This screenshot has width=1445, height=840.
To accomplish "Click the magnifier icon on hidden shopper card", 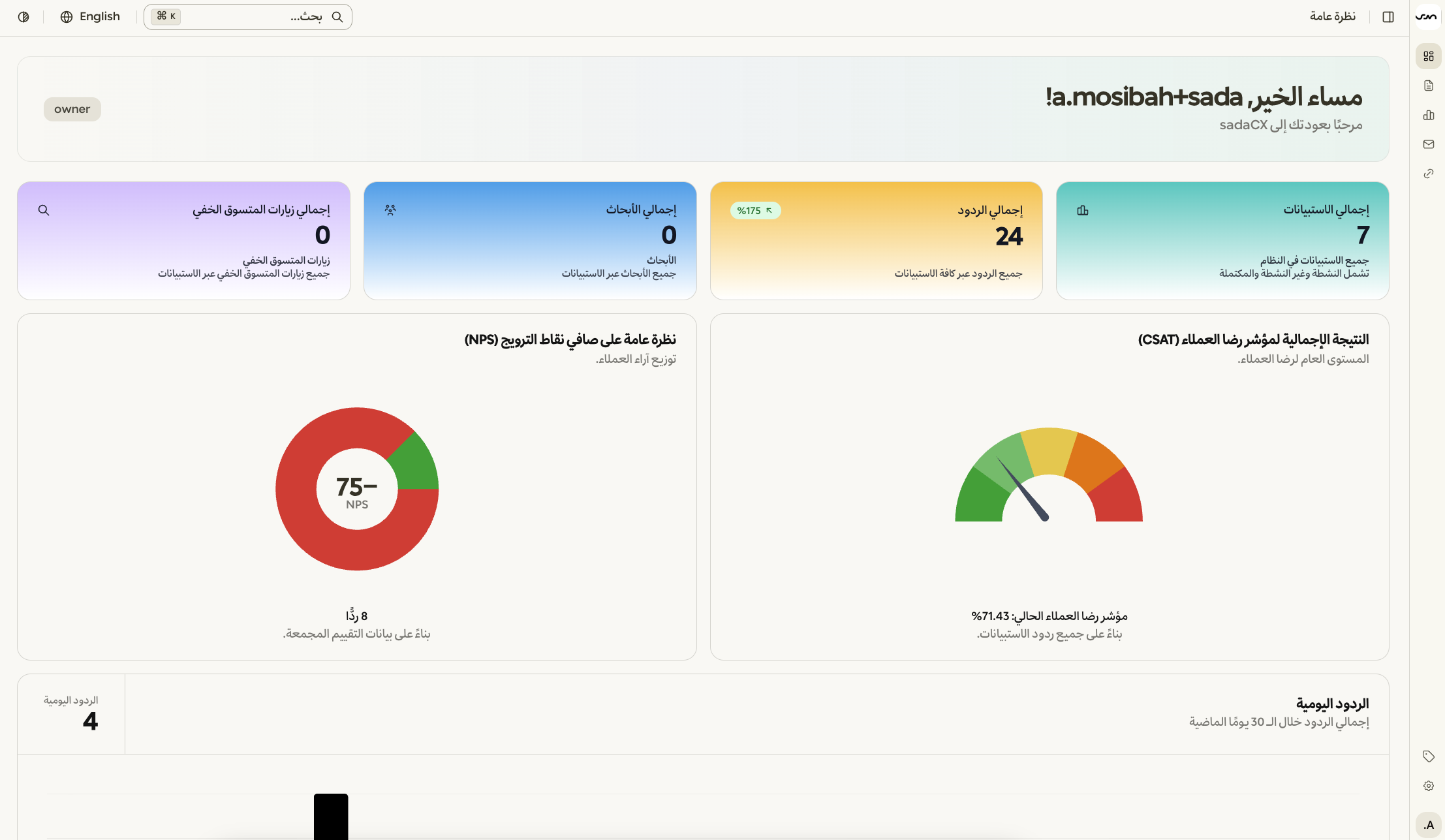I will click(43, 210).
